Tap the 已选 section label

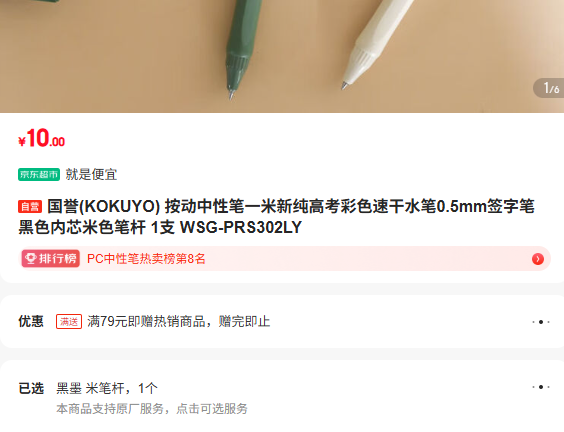(x=31, y=388)
